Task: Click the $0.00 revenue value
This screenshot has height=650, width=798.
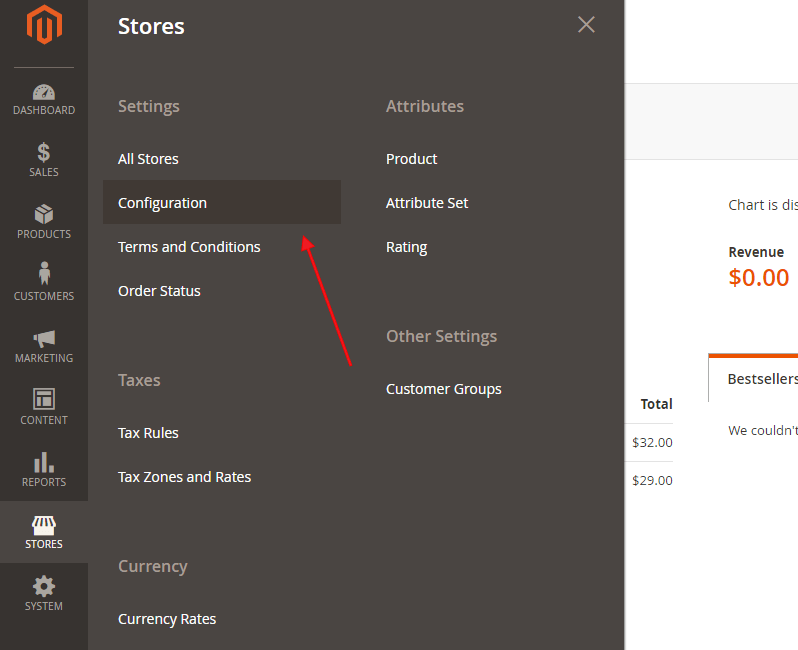Action: pyautogui.click(x=758, y=278)
